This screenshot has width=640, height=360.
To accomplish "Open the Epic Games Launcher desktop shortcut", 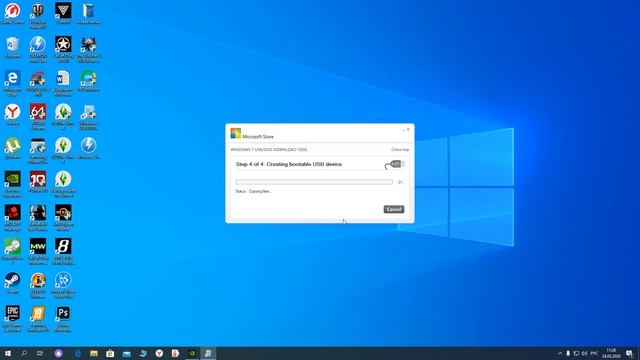I will pos(13,318).
